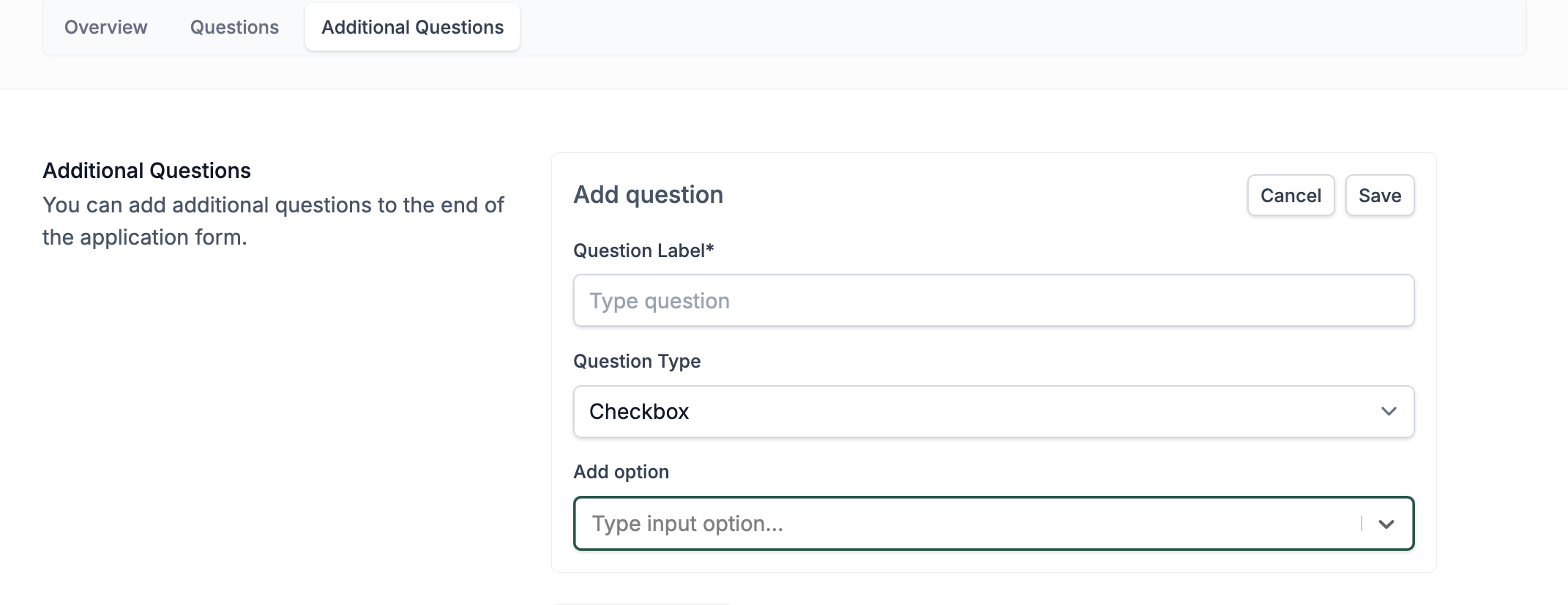Cancel adding the question
The height and width of the screenshot is (605, 1568).
(x=1291, y=196)
